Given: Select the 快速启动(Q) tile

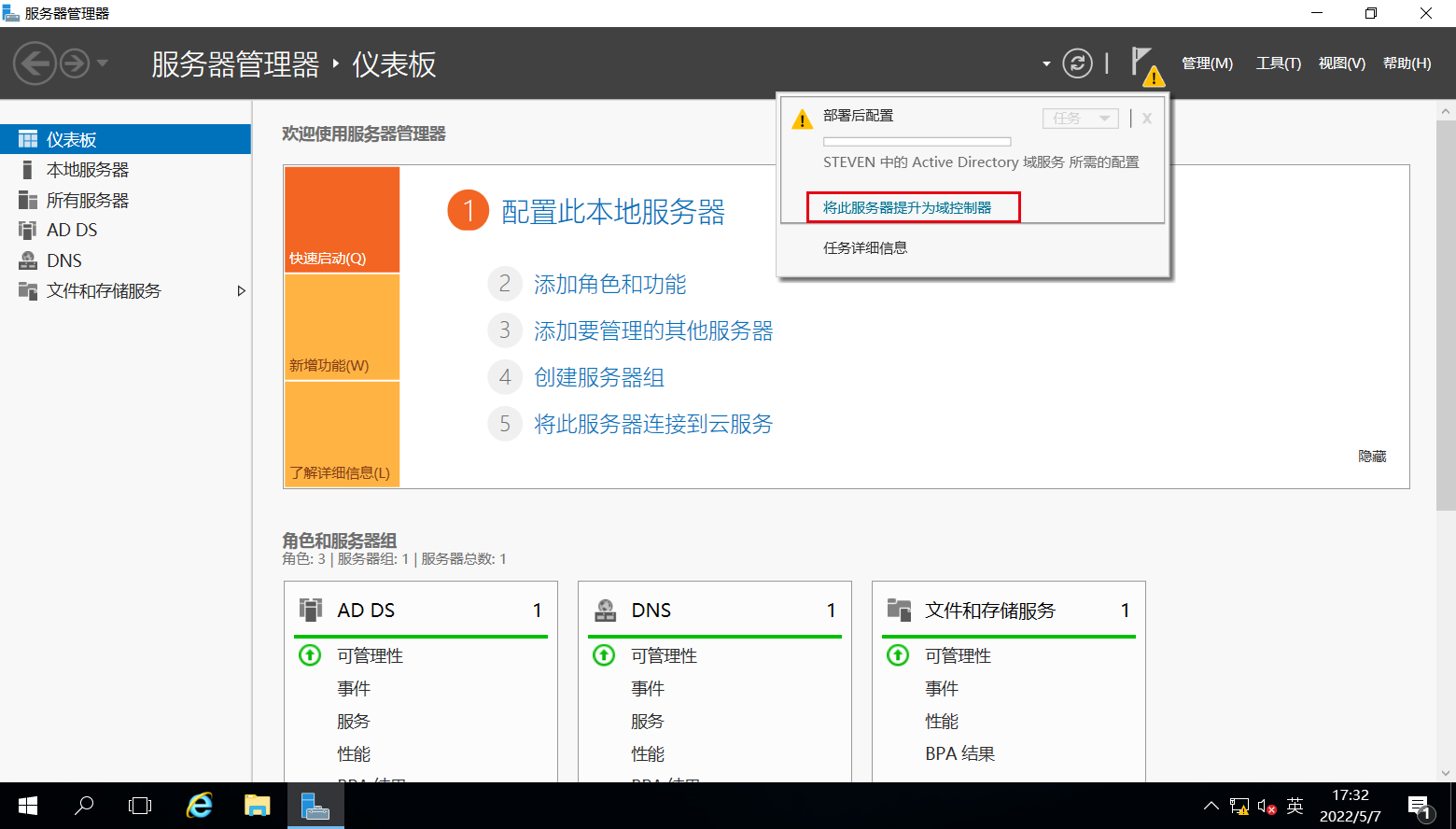Looking at the screenshot, I should [x=343, y=219].
